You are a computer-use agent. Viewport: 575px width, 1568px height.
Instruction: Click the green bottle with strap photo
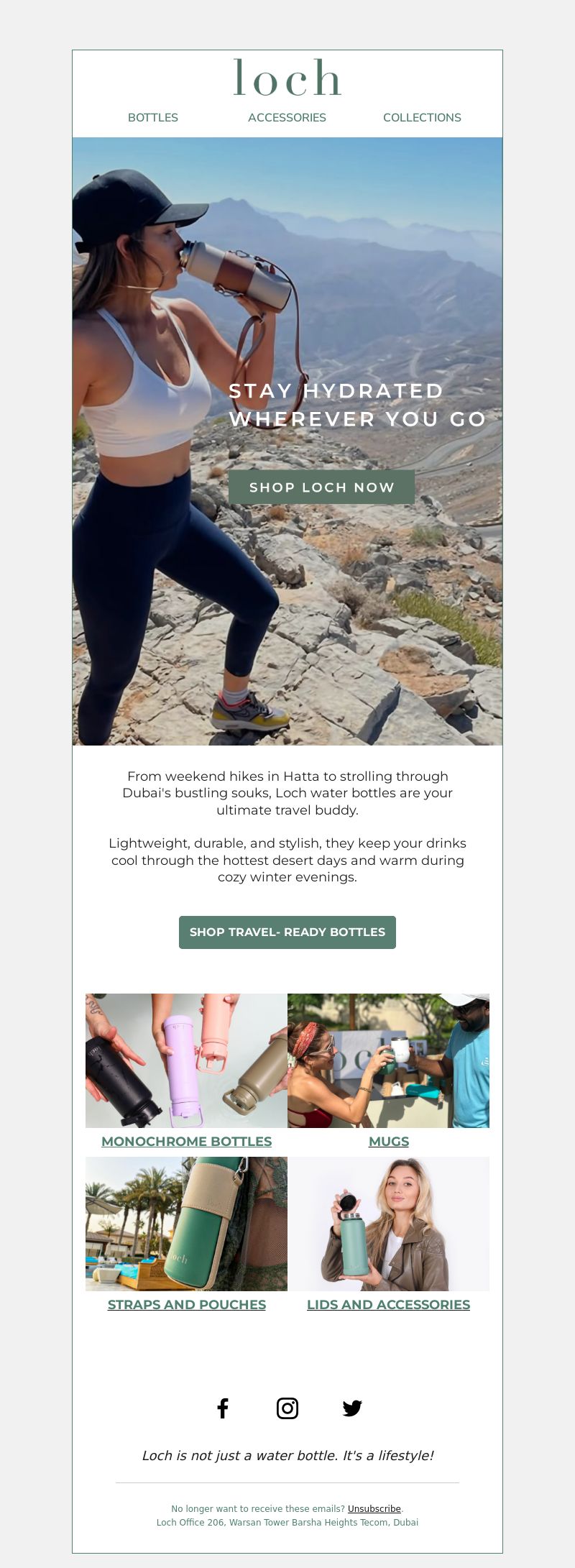pyautogui.click(x=186, y=1224)
